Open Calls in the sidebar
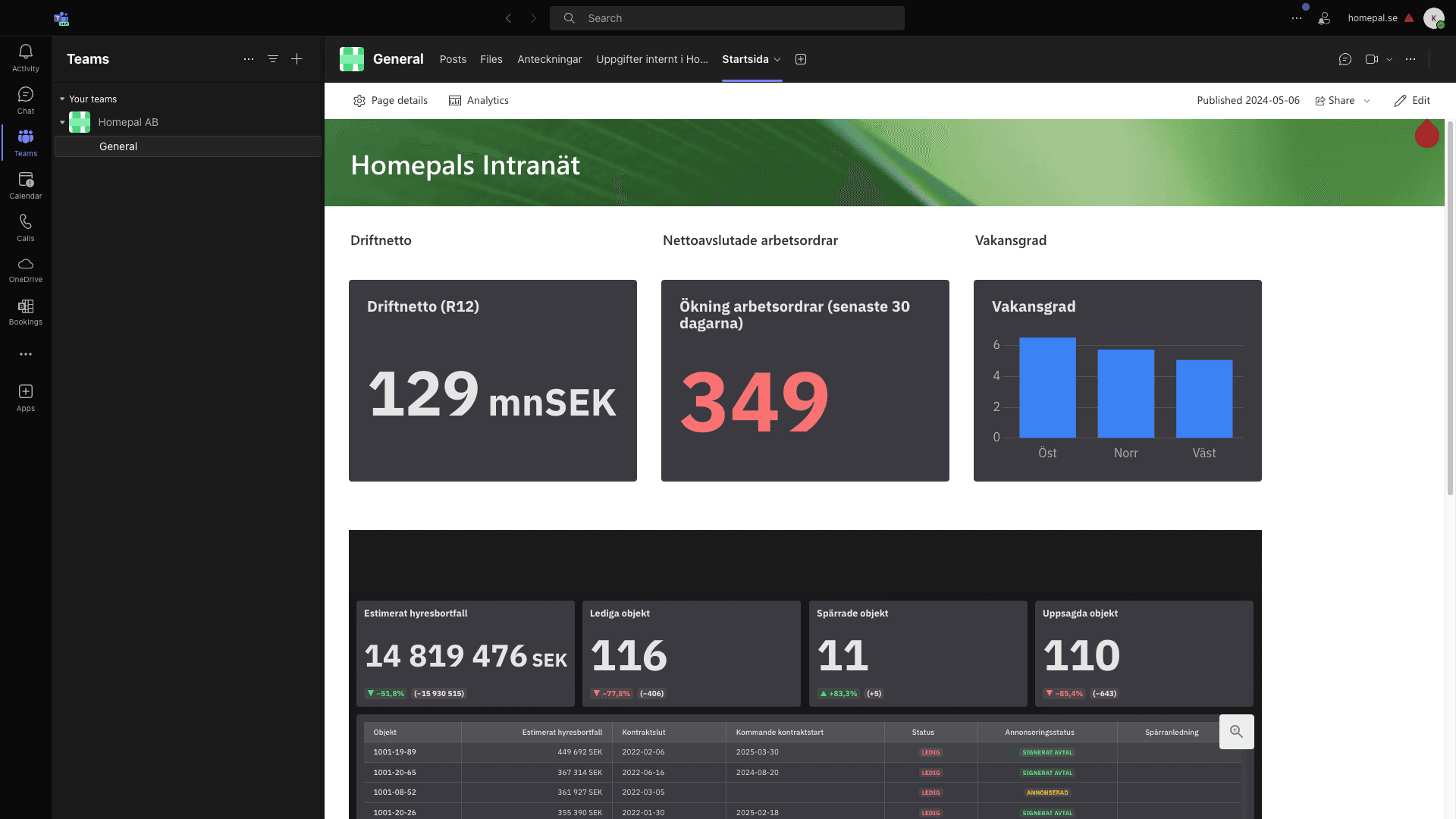The width and height of the screenshot is (1456, 819). point(26,227)
